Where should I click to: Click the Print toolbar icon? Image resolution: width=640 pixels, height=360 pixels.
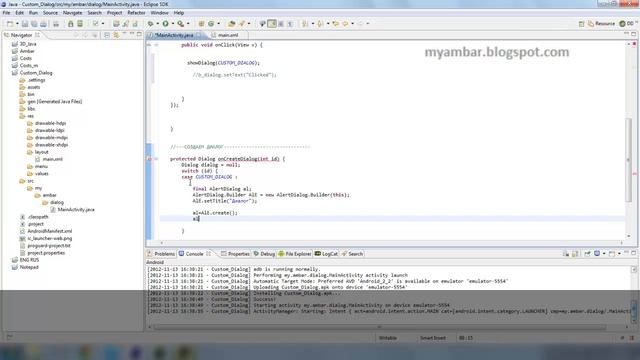[43, 24]
